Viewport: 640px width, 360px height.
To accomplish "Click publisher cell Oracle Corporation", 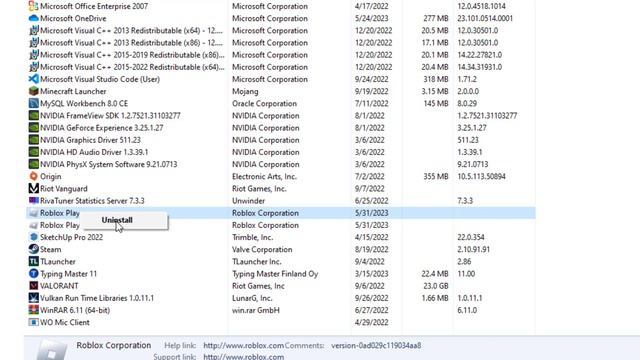I will (x=264, y=103).
